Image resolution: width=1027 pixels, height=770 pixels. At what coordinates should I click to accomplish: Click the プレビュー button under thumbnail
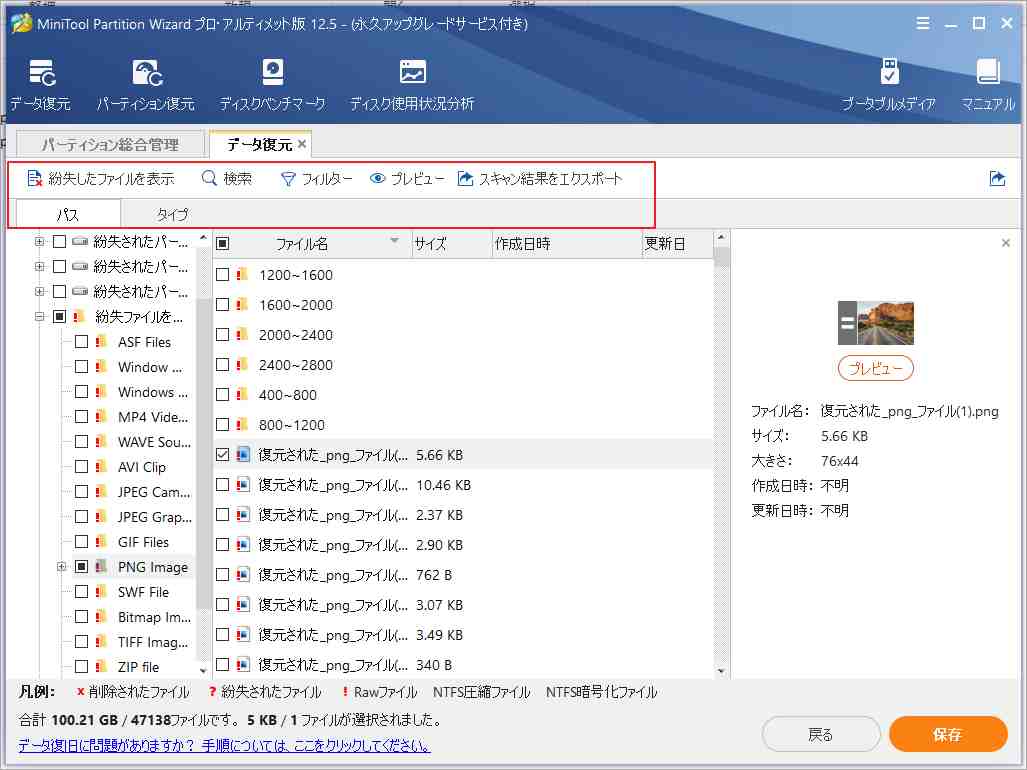[876, 369]
